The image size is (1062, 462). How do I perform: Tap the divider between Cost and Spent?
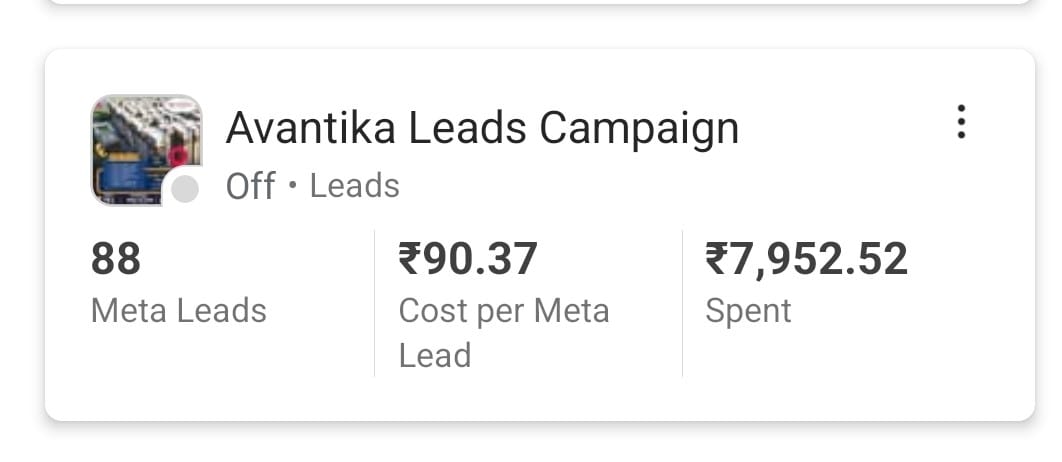click(682, 303)
